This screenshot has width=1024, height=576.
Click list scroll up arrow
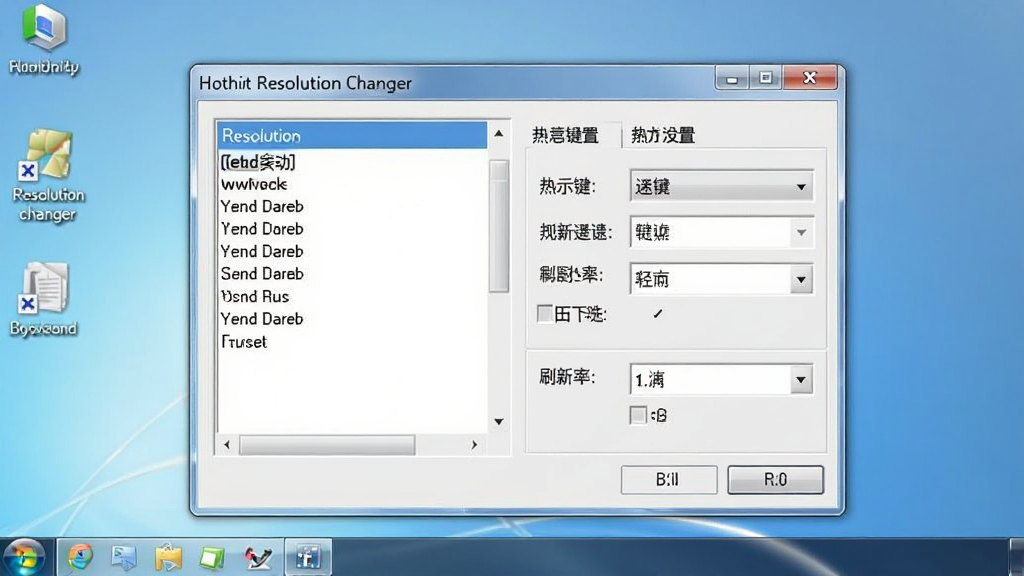(x=499, y=134)
